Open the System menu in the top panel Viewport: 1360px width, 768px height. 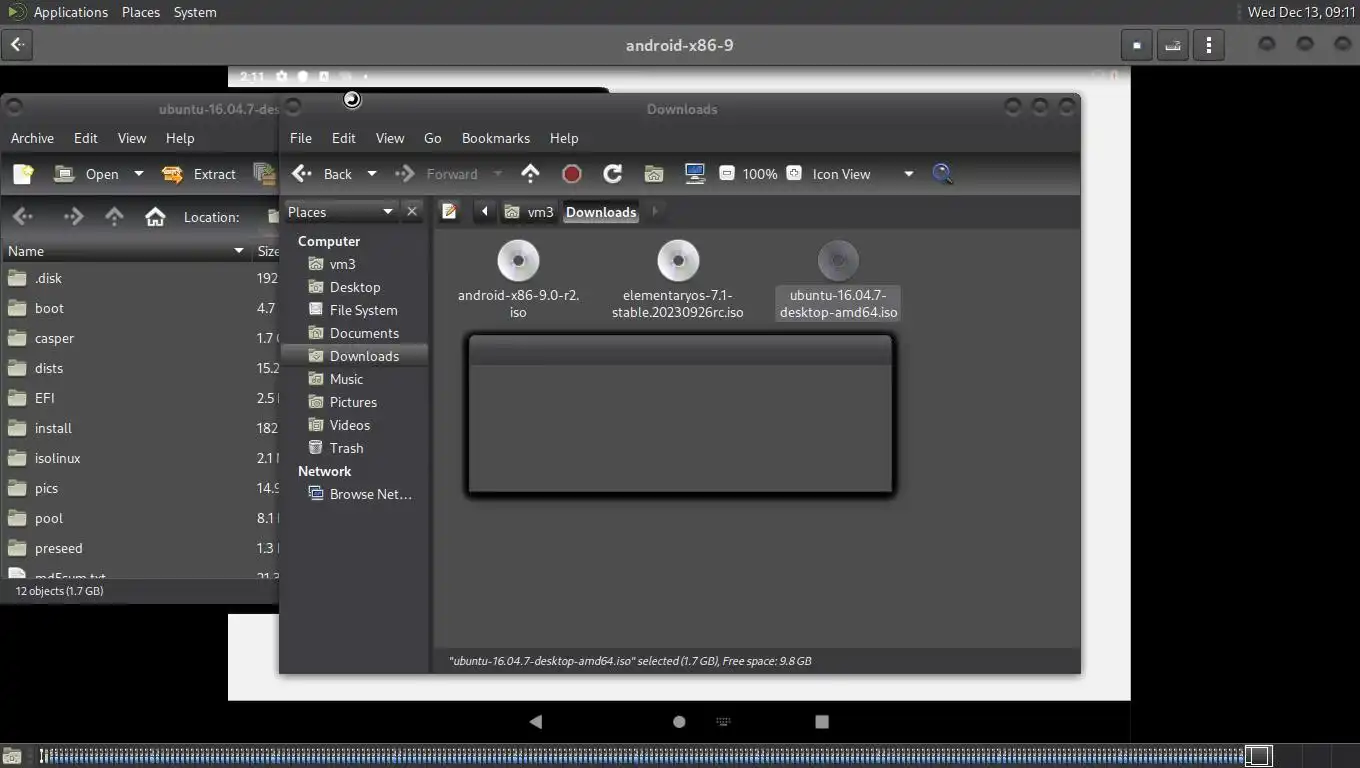pyautogui.click(x=195, y=12)
